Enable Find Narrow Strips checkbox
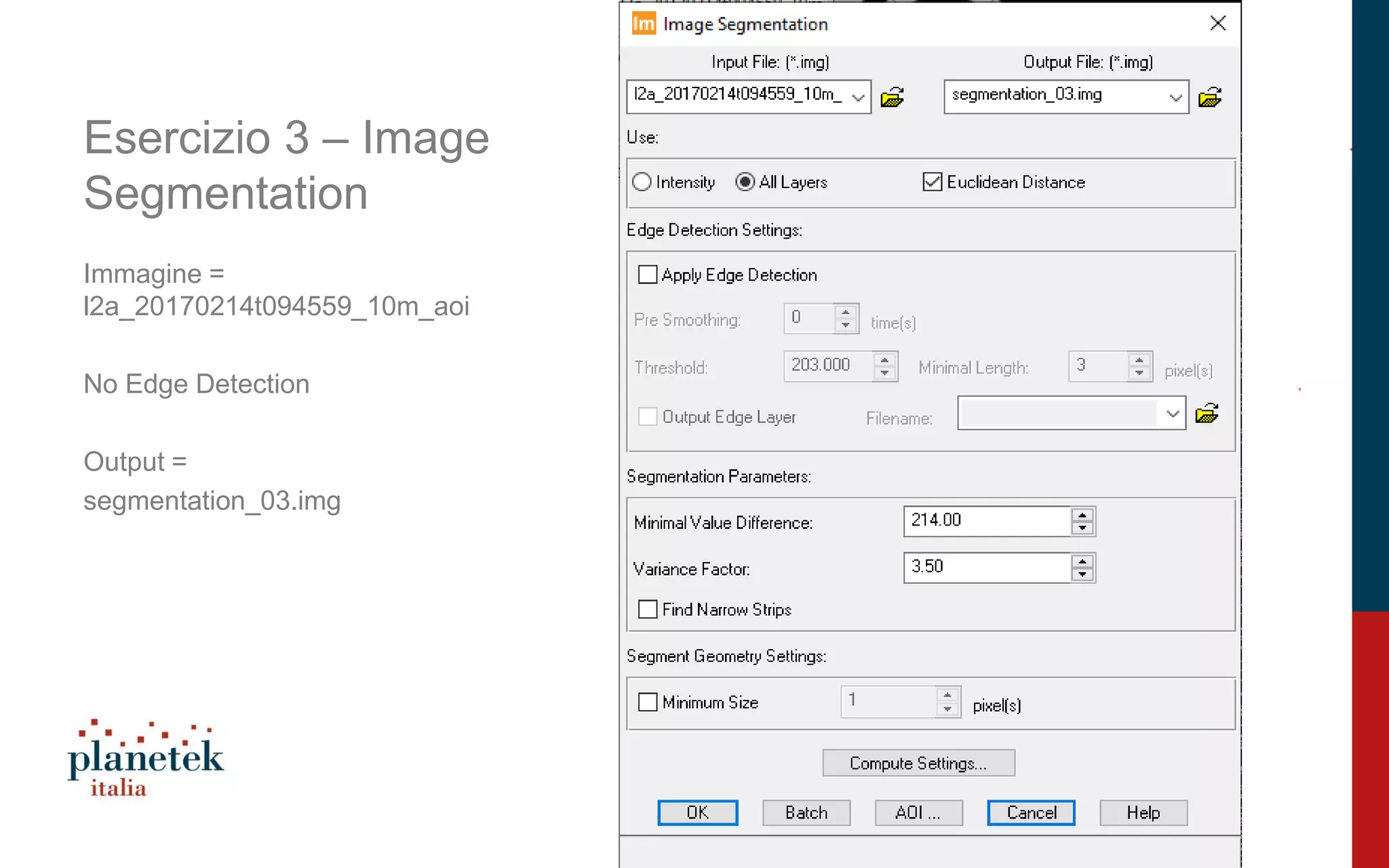The width and height of the screenshot is (1389, 868). coord(648,609)
